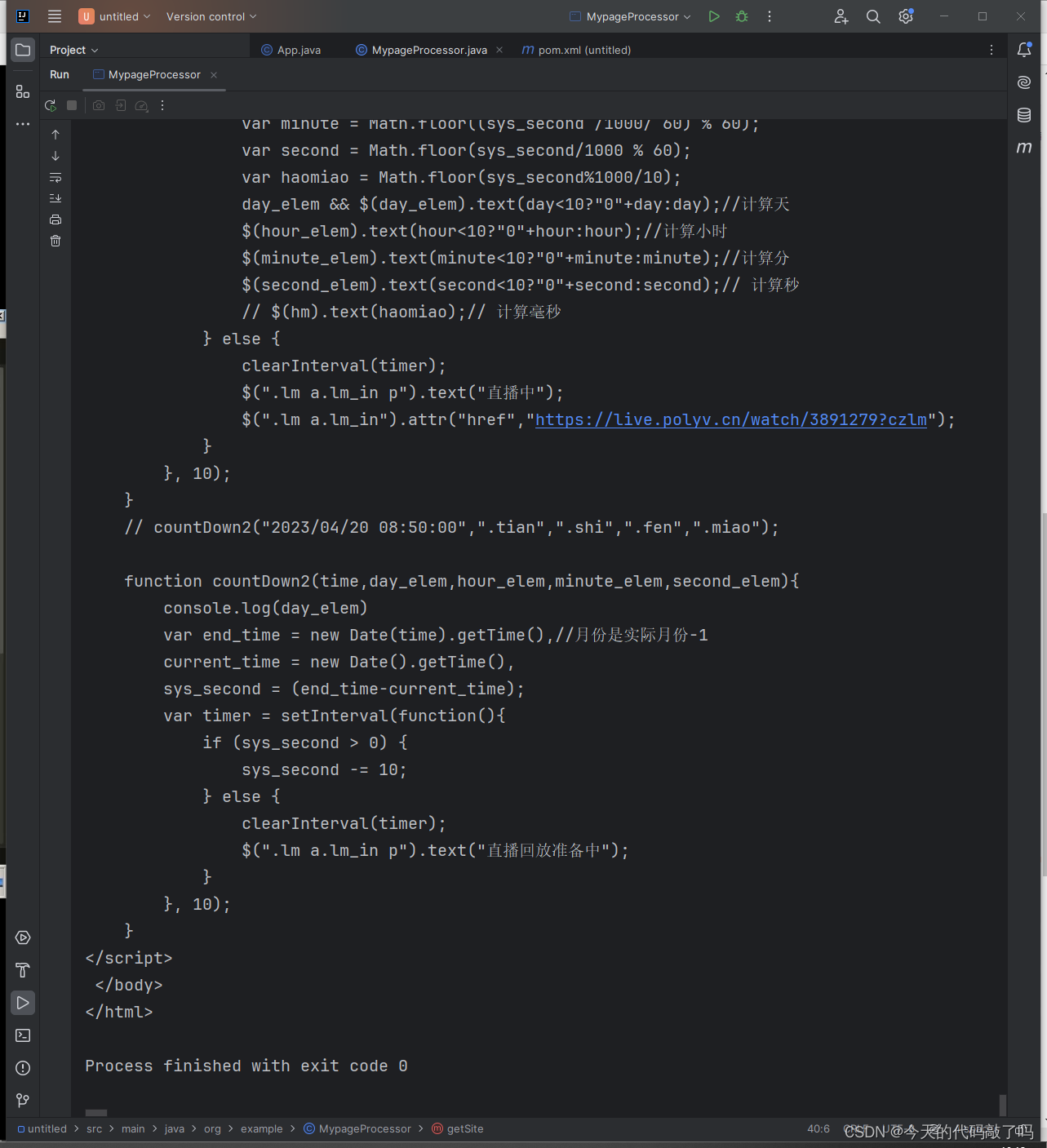Close the MypageProcessor.java editor tab
Image resolution: width=1047 pixels, height=1148 pixels.
499,50
